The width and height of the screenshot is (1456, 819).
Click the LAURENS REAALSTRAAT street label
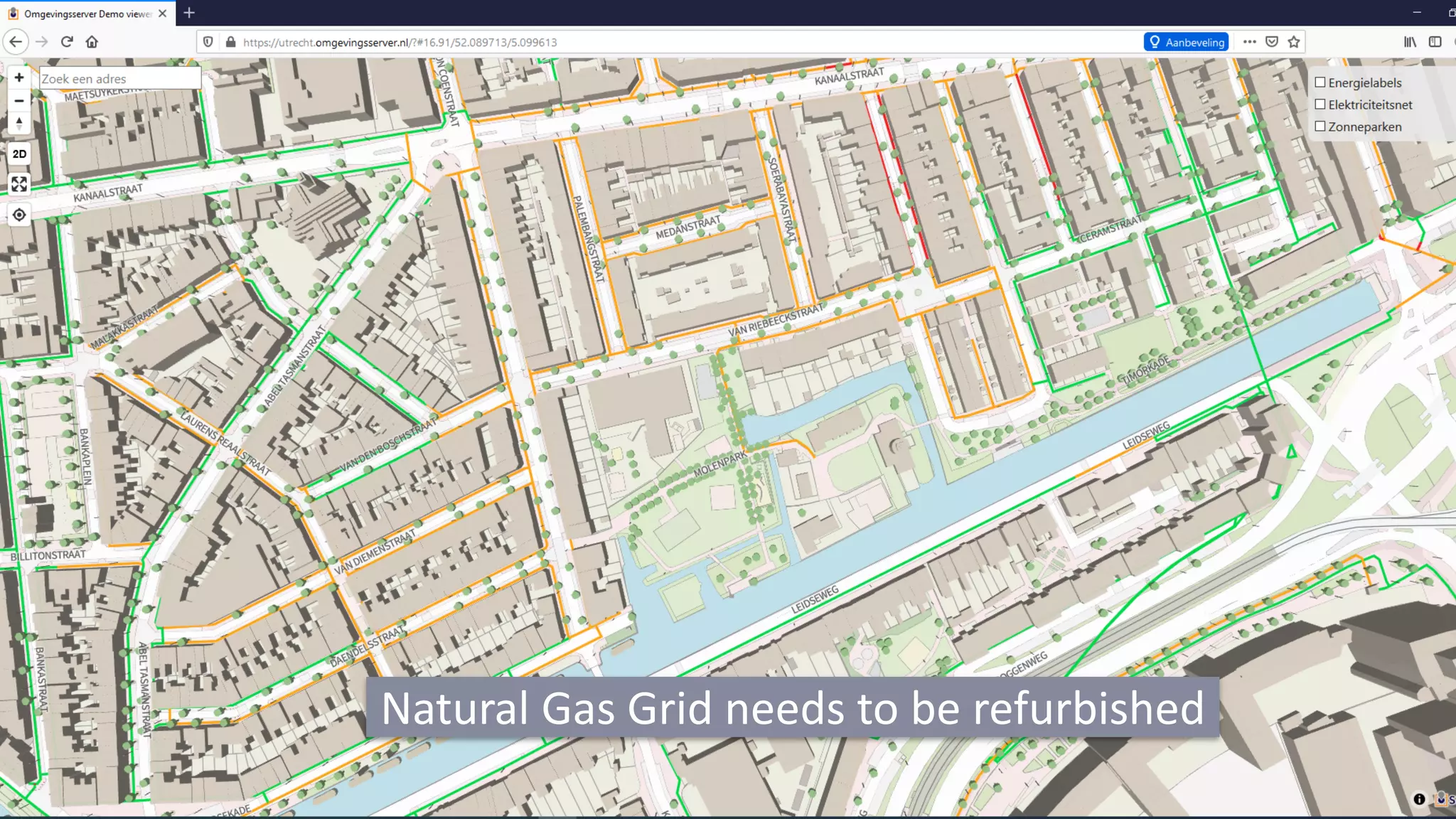point(225,443)
